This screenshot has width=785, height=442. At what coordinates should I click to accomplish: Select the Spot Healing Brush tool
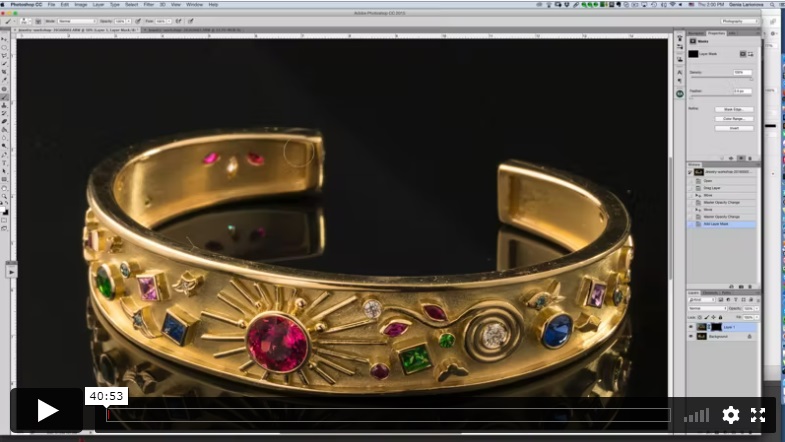click(x=5, y=89)
